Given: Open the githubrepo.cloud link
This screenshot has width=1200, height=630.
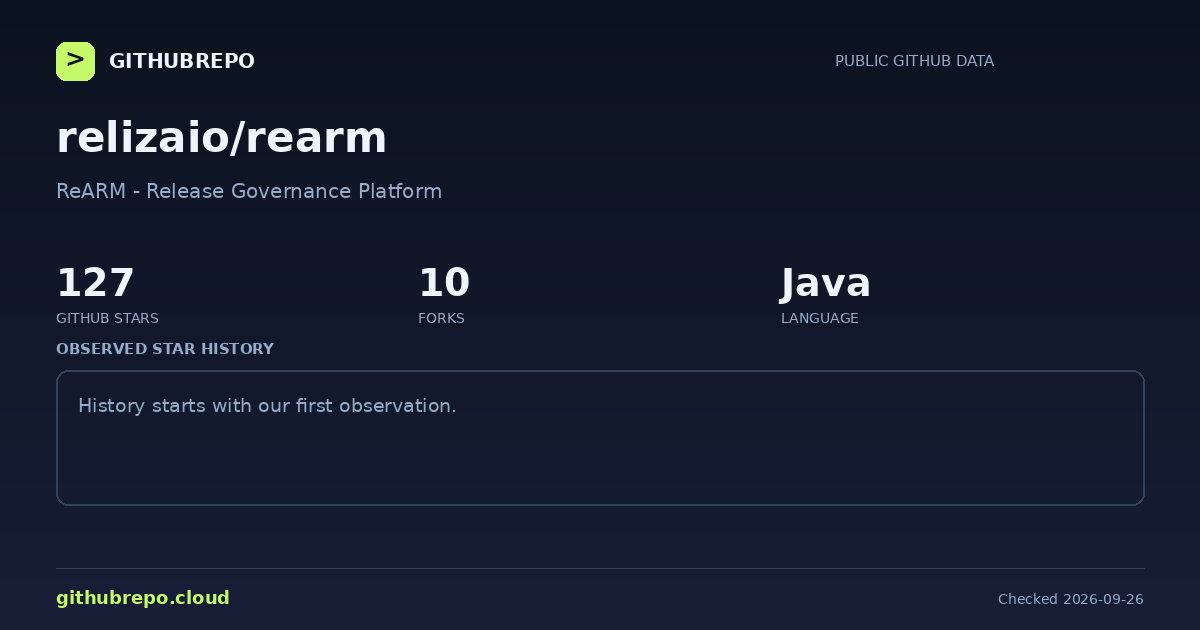Looking at the screenshot, I should pyautogui.click(x=143, y=598).
